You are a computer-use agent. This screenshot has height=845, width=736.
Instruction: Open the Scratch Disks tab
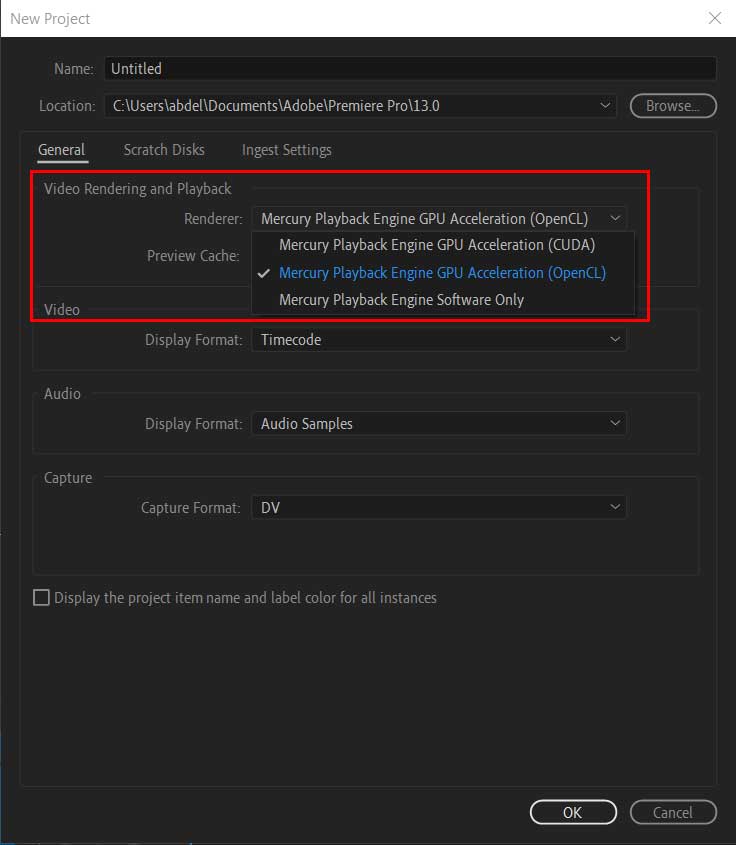pos(164,150)
